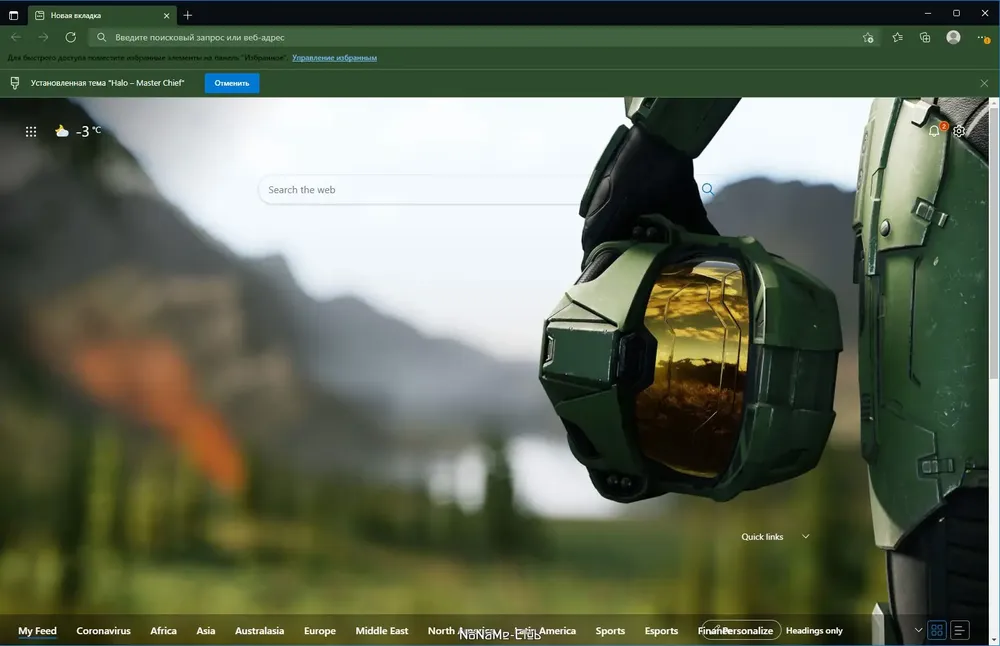This screenshot has width=1000, height=646.
Task: Add this page to favorites star
Action: point(868,38)
